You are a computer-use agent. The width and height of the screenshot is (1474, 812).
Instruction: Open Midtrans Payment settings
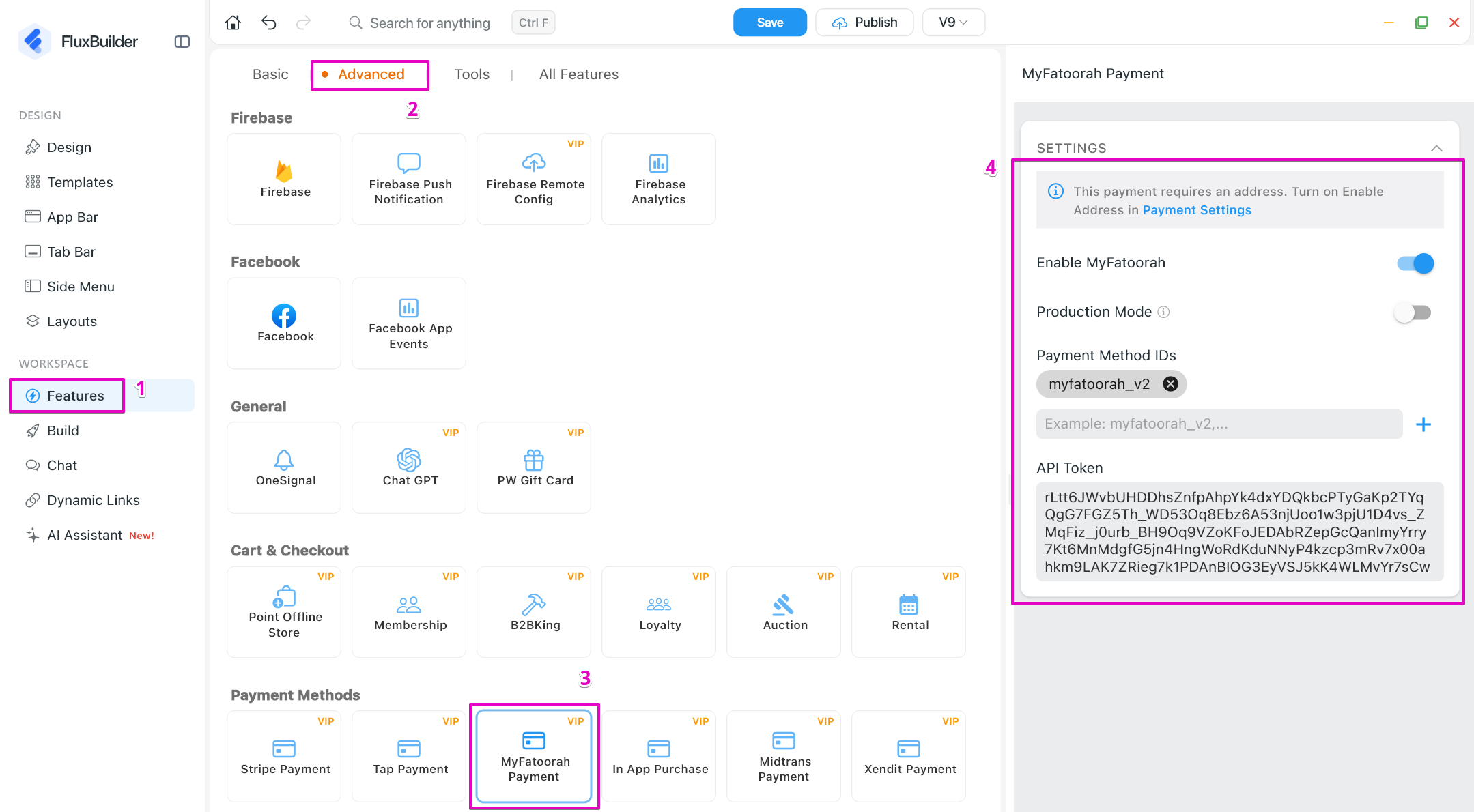[784, 756]
